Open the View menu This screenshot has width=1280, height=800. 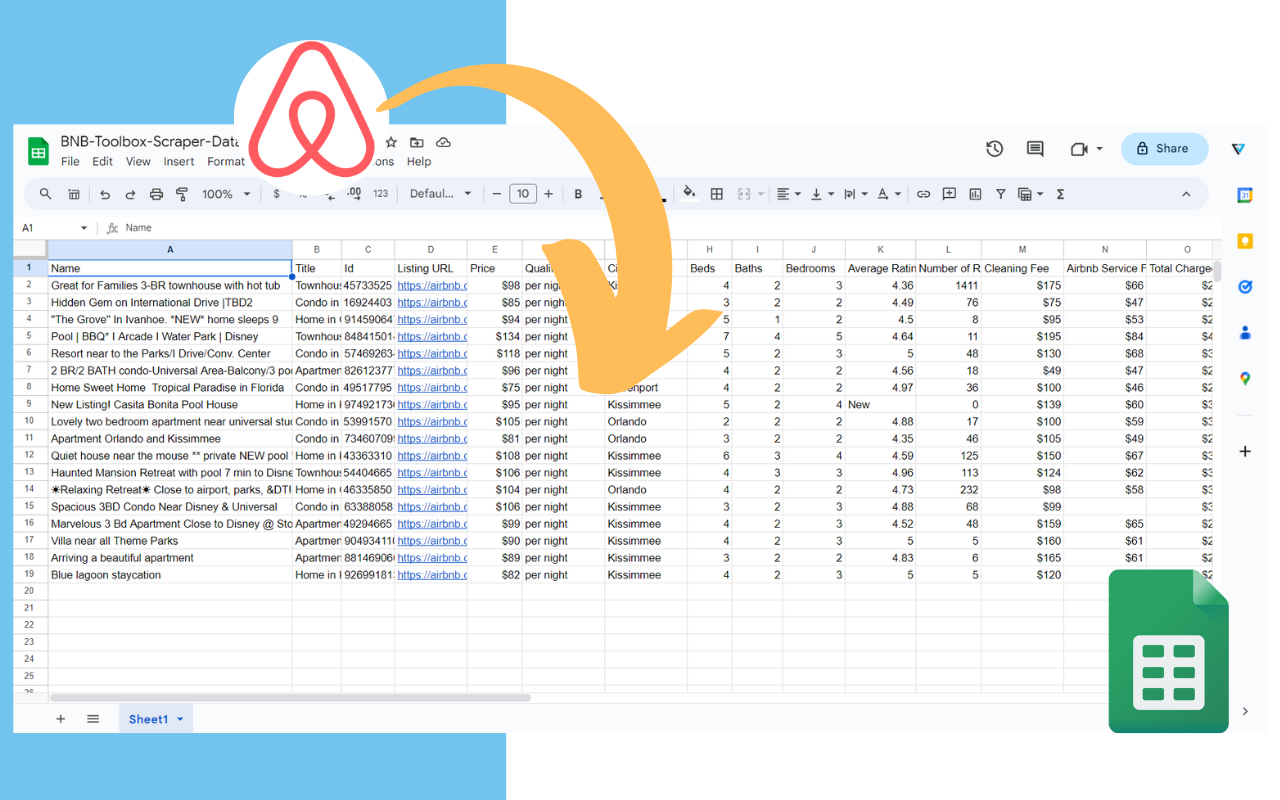click(138, 161)
